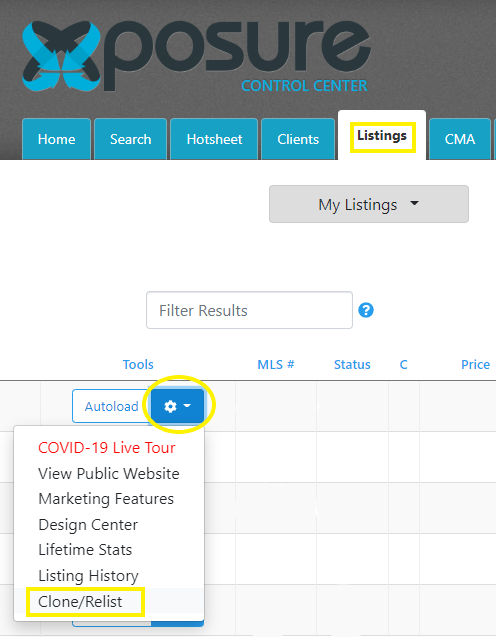Choose COVID-19 Live Tour menu entry
The width and height of the screenshot is (496, 637).
pyautogui.click(x=107, y=448)
